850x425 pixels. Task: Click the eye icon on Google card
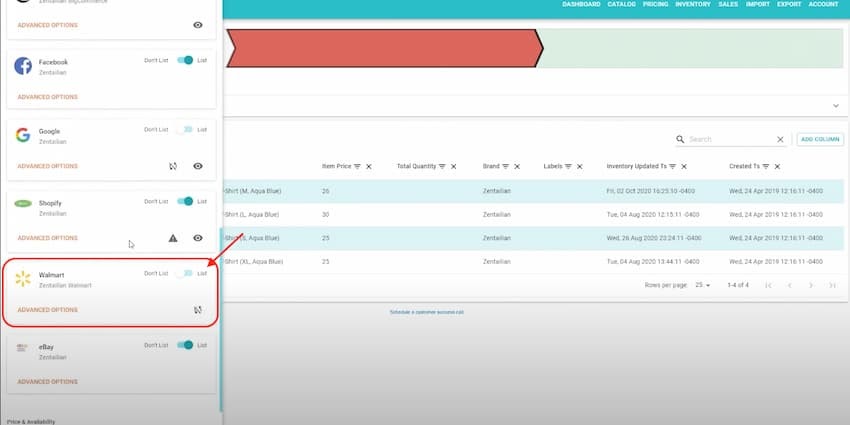(x=198, y=166)
